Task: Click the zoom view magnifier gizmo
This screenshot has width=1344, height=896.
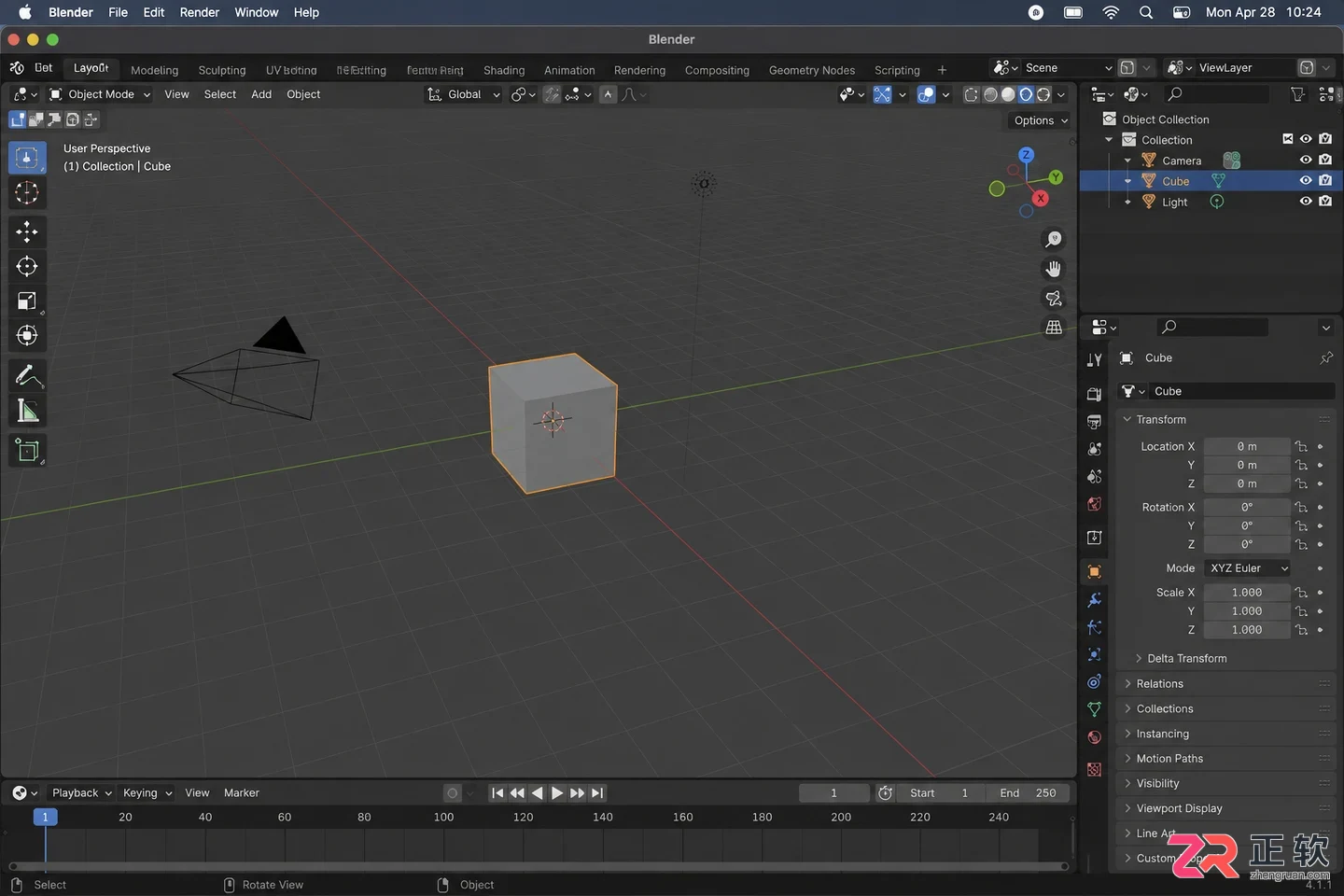Action: pos(1054,240)
